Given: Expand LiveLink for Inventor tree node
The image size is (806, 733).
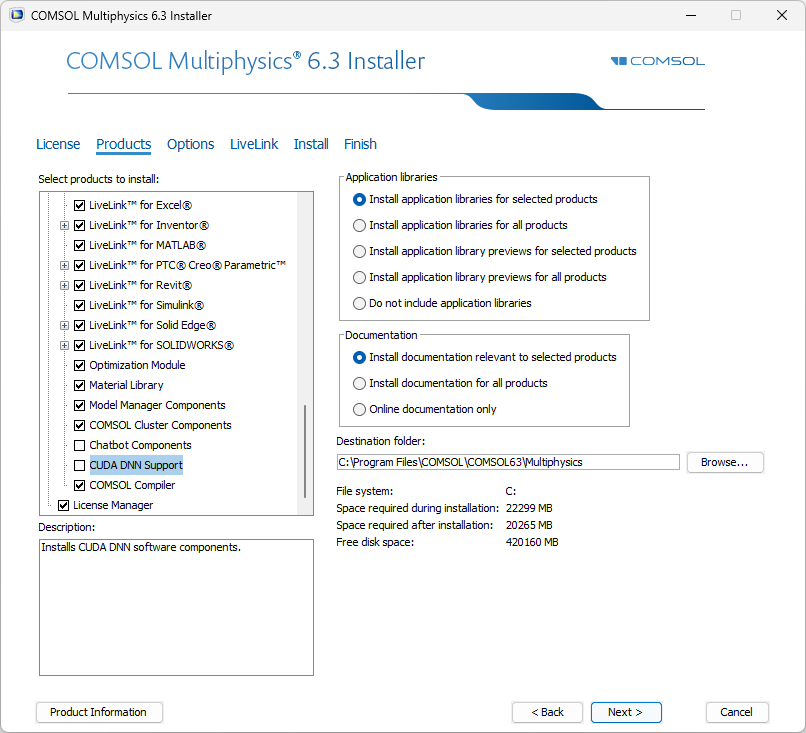Looking at the screenshot, I should click(x=64, y=226).
